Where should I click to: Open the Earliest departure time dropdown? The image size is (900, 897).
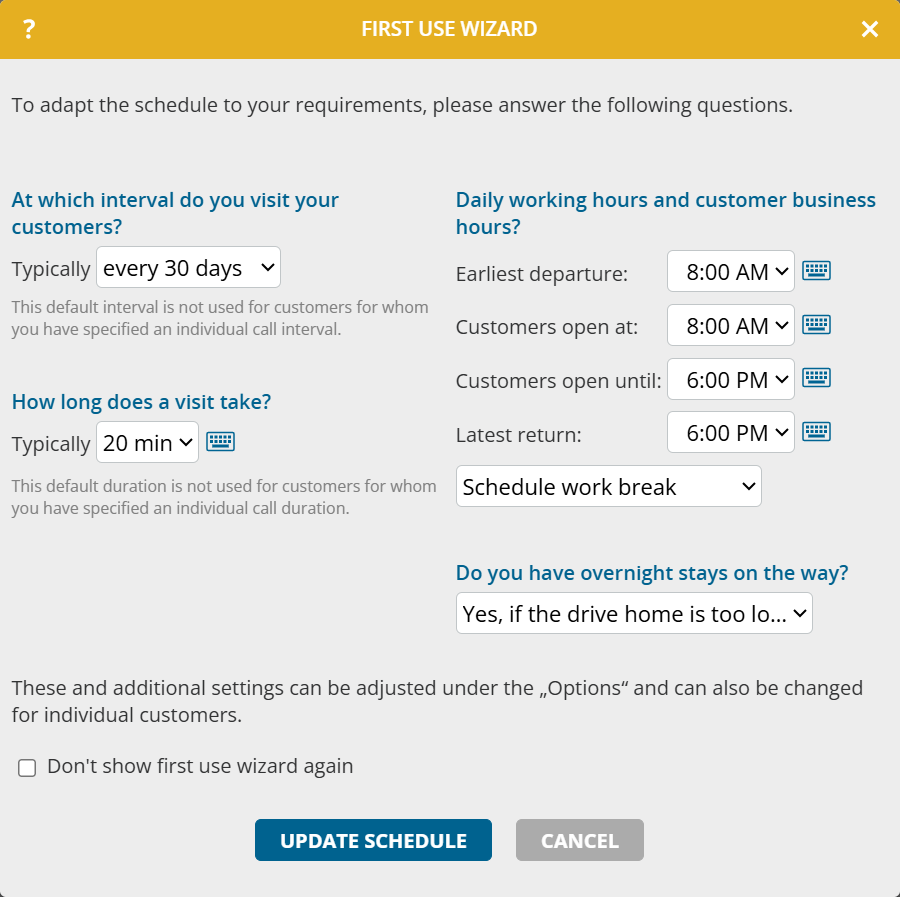730,271
